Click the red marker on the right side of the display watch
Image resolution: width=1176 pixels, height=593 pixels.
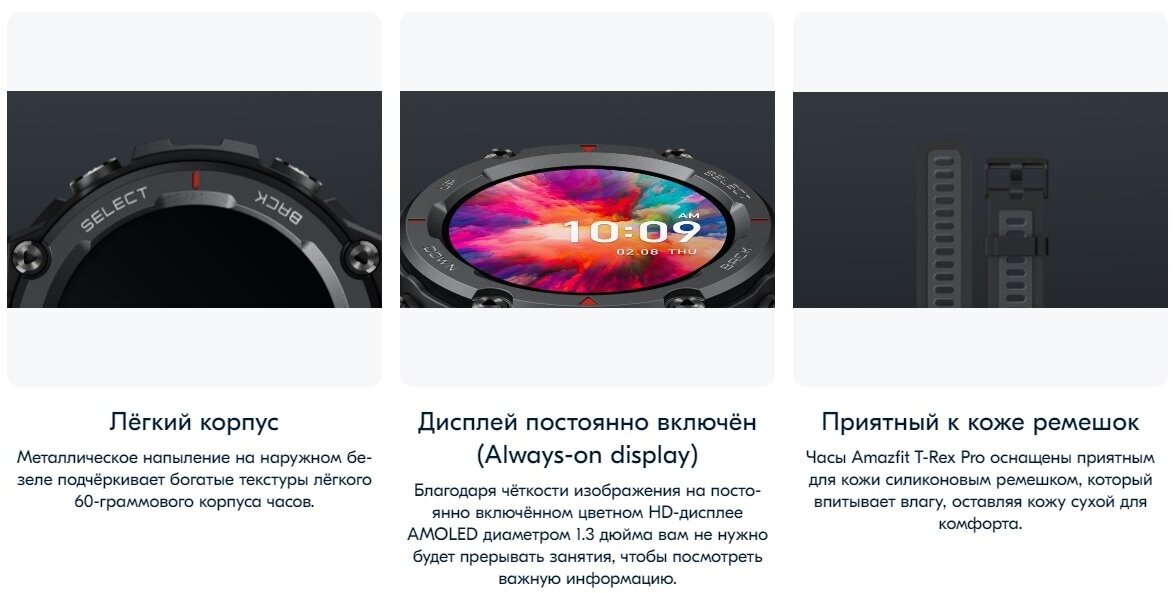tap(759, 220)
